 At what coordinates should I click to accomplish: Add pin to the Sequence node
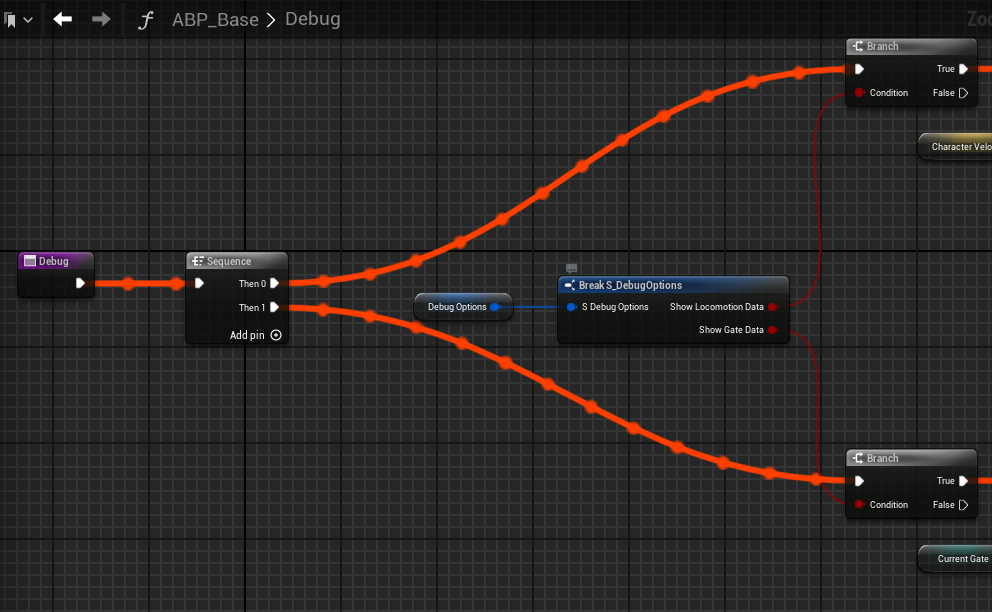[255, 335]
